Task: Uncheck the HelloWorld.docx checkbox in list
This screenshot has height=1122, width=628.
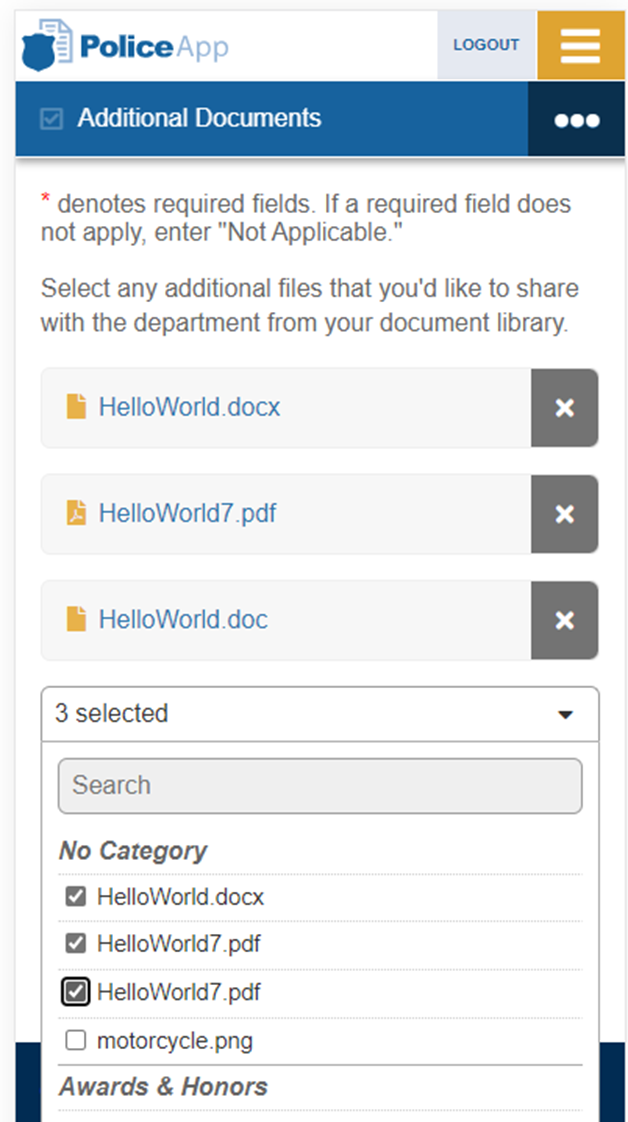Action: coord(76,897)
